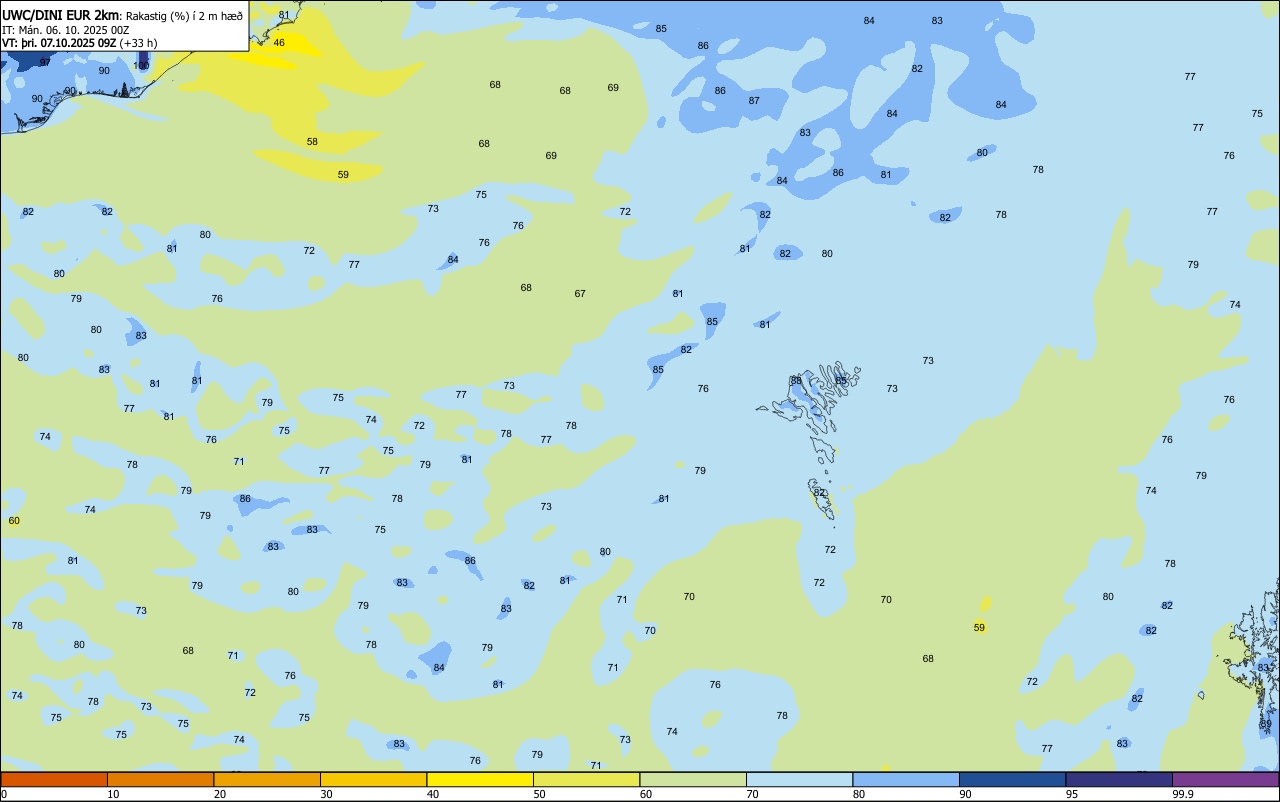Choose the 30–40 golden legend segment
Viewport: 1280px width, 802px height.
coord(373,779)
